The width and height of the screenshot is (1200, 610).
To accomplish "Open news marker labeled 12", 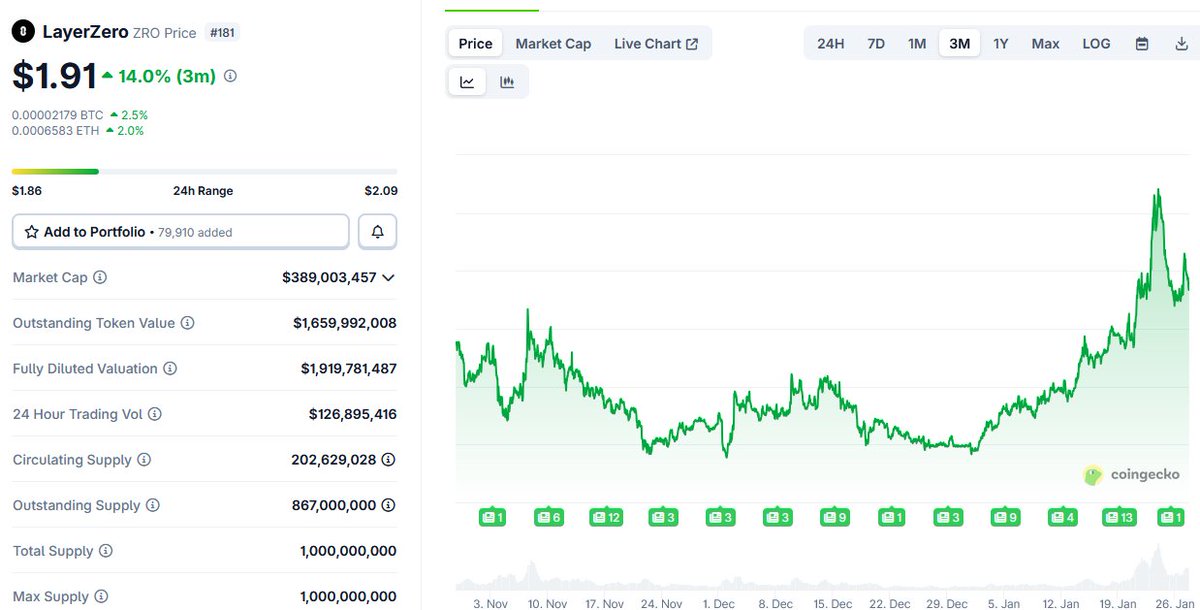I will (606, 517).
